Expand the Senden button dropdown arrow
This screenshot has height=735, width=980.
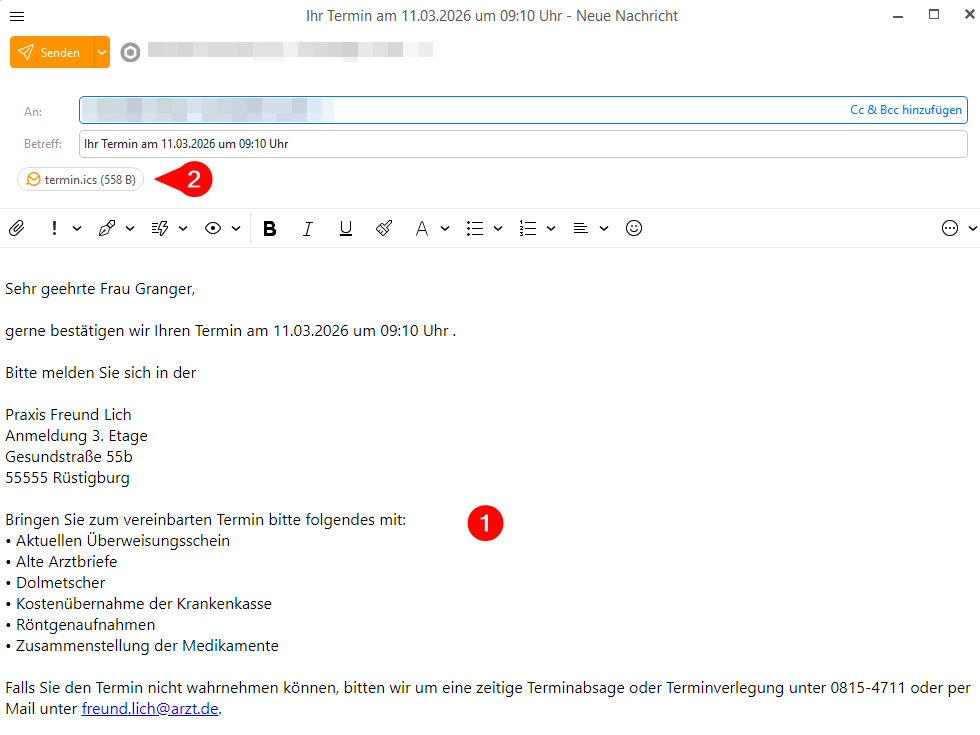click(102, 52)
